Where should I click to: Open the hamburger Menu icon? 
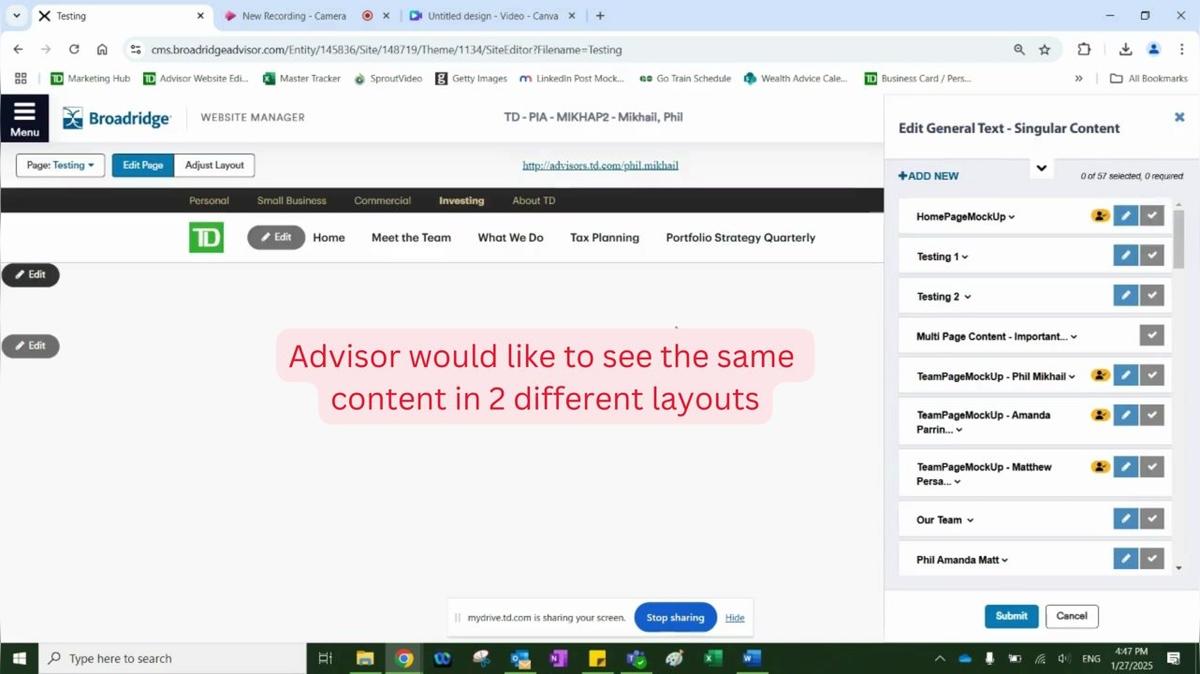(x=24, y=118)
